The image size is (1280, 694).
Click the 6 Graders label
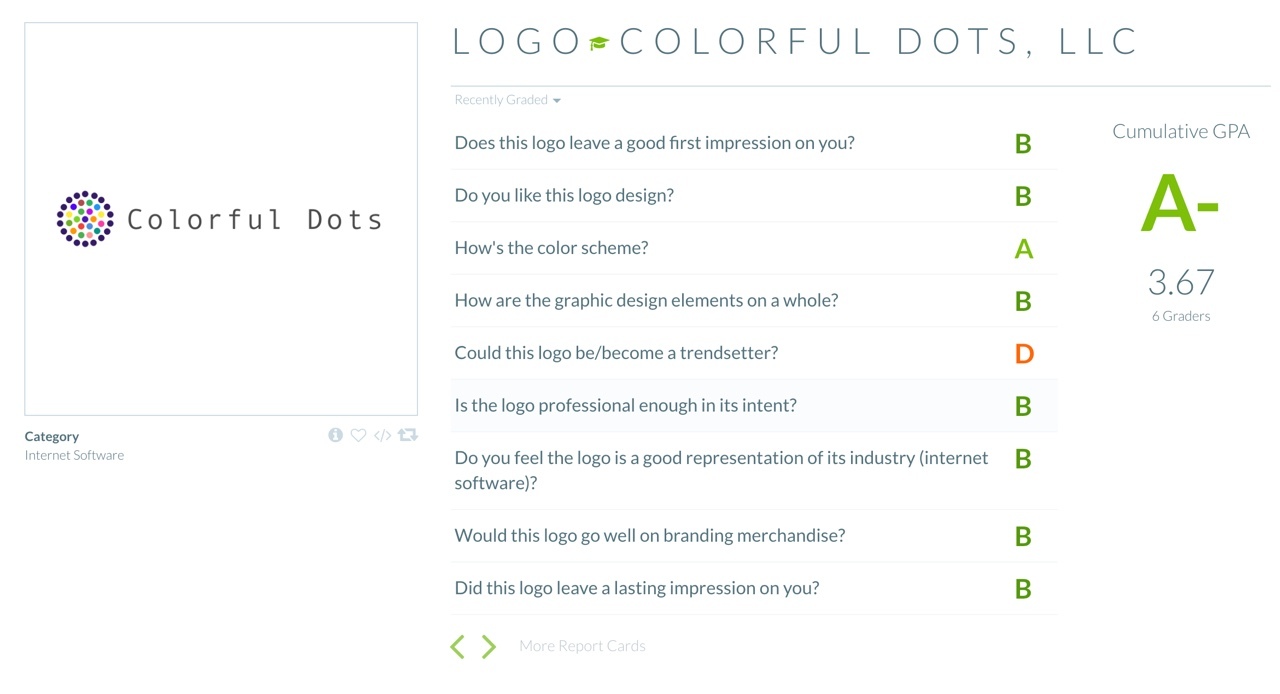point(1181,316)
